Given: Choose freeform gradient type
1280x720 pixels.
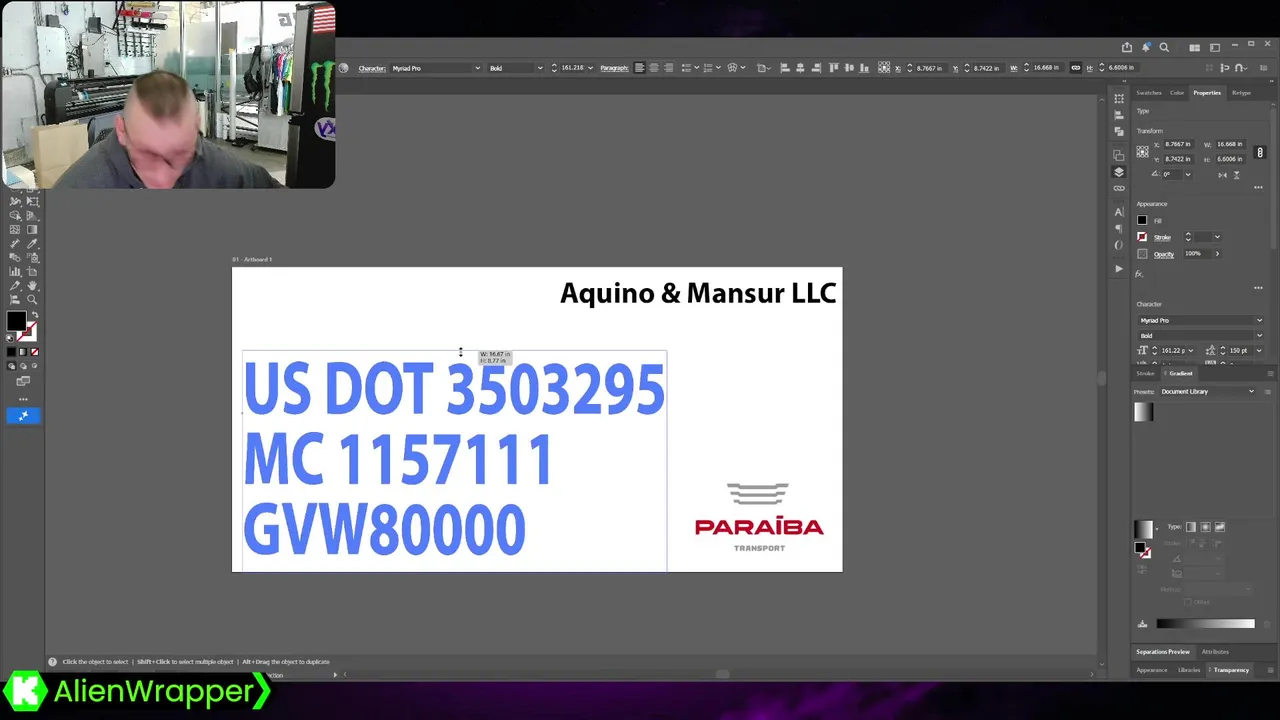Looking at the screenshot, I should coord(1220,527).
